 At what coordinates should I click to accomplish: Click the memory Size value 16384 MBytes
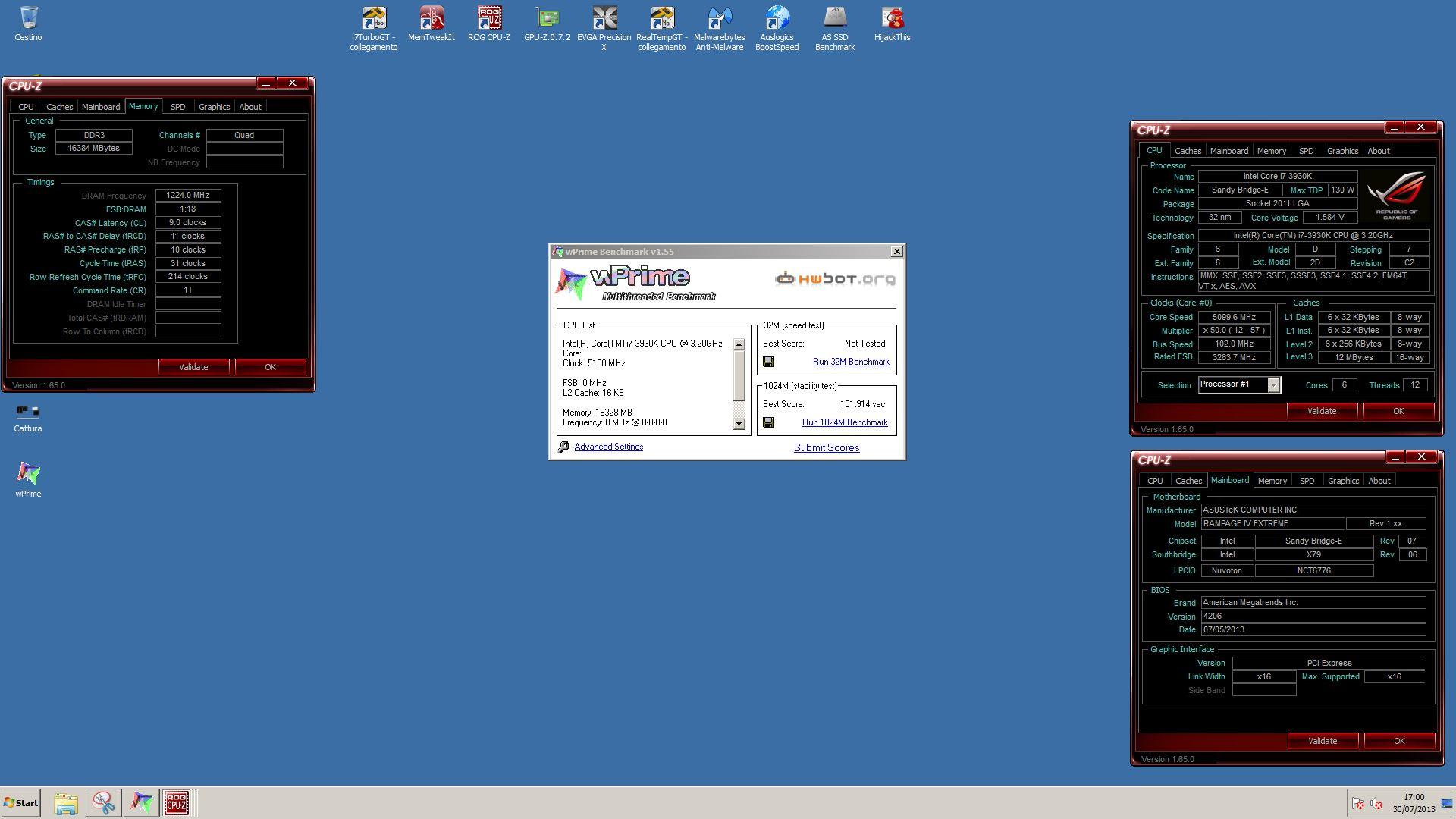(94, 149)
